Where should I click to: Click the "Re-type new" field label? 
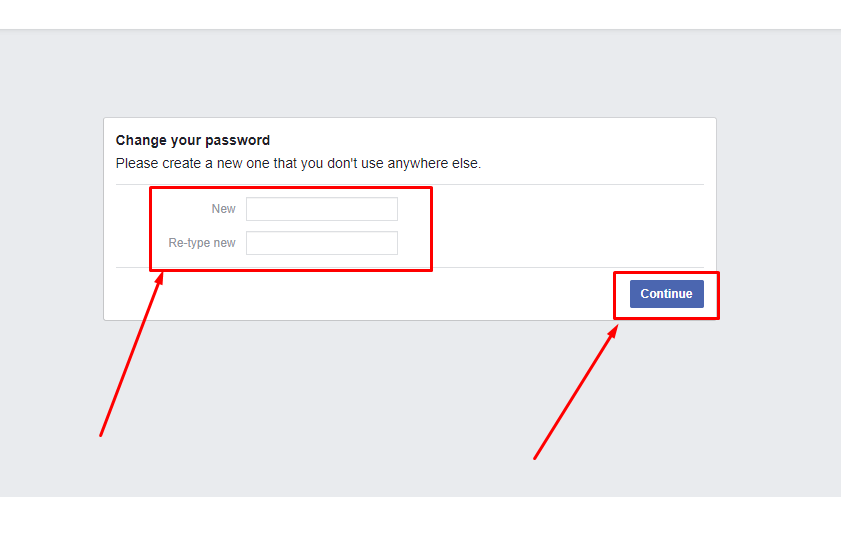(202, 243)
